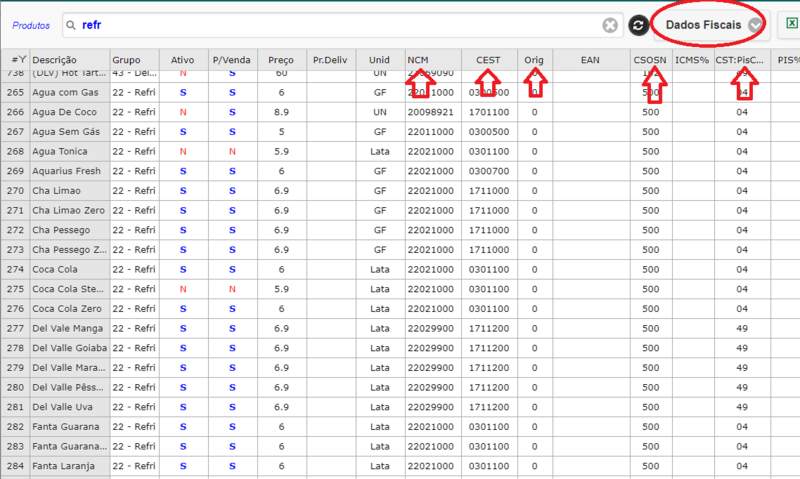Viewport: 800px width, 479px height.
Task: Click the row number column filter header
Action: (15, 60)
